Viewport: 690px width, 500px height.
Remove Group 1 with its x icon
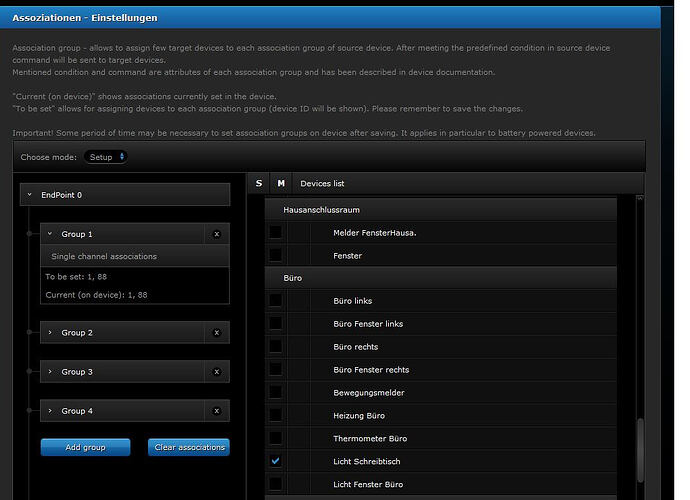(x=217, y=234)
